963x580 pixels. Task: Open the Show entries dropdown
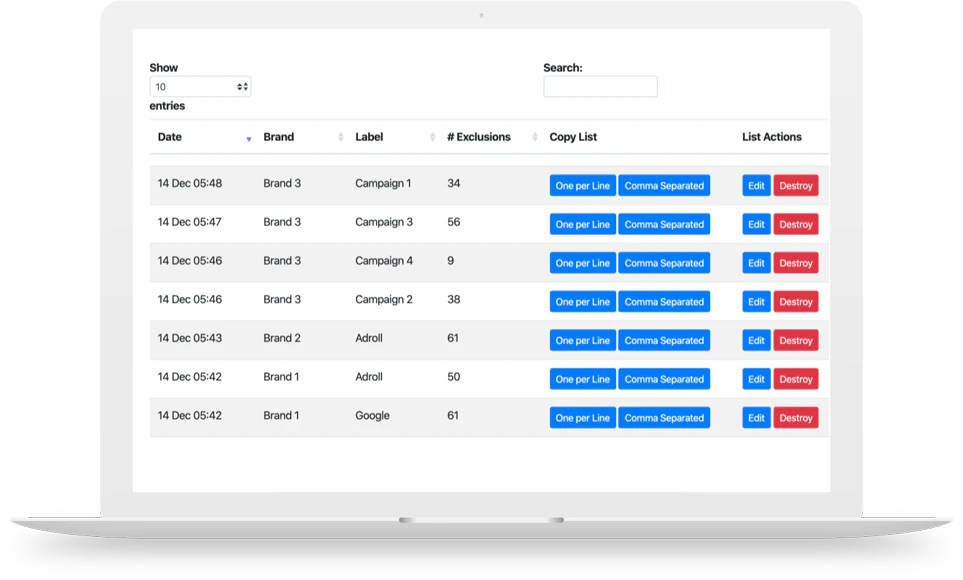(200, 87)
